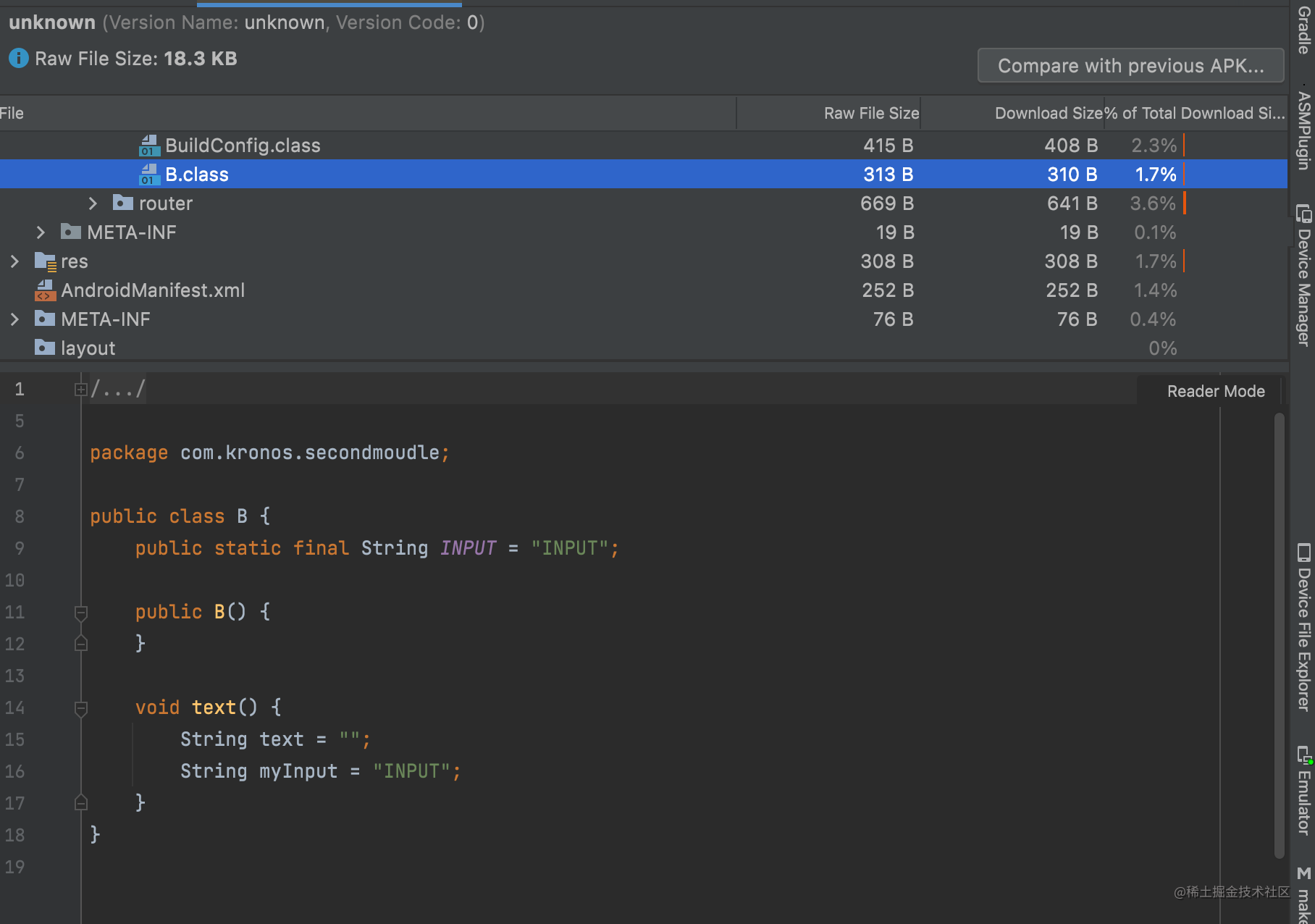1315x924 pixels.
Task: Click the BuildConfig.class file icon
Action: (x=149, y=146)
